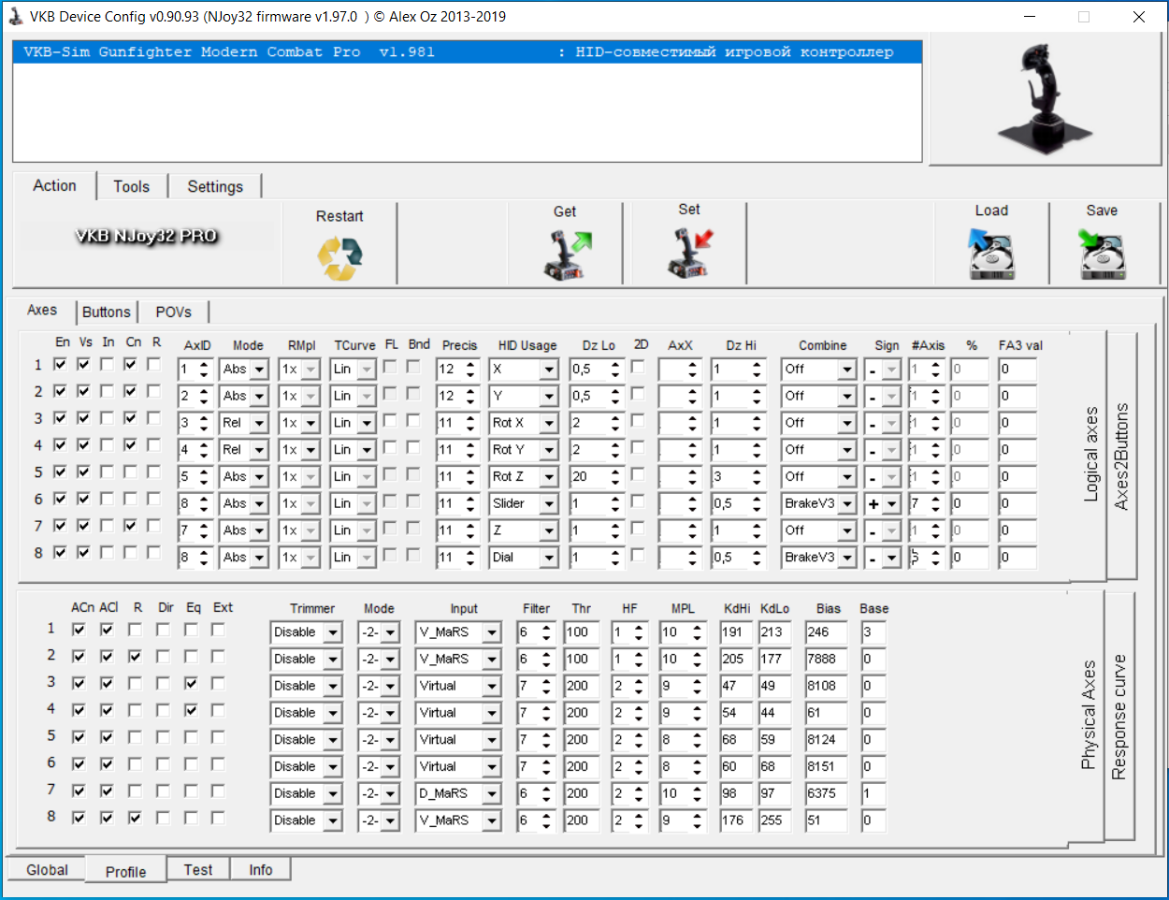Adjust Dz Hi stepper for logical axis 6

756,503
